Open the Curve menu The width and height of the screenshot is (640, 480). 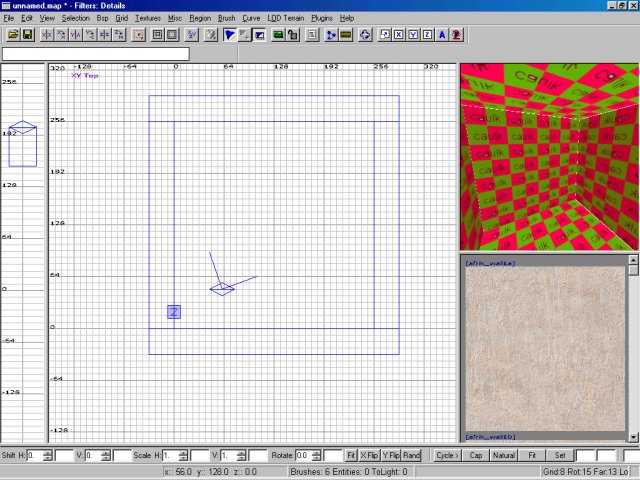point(251,18)
